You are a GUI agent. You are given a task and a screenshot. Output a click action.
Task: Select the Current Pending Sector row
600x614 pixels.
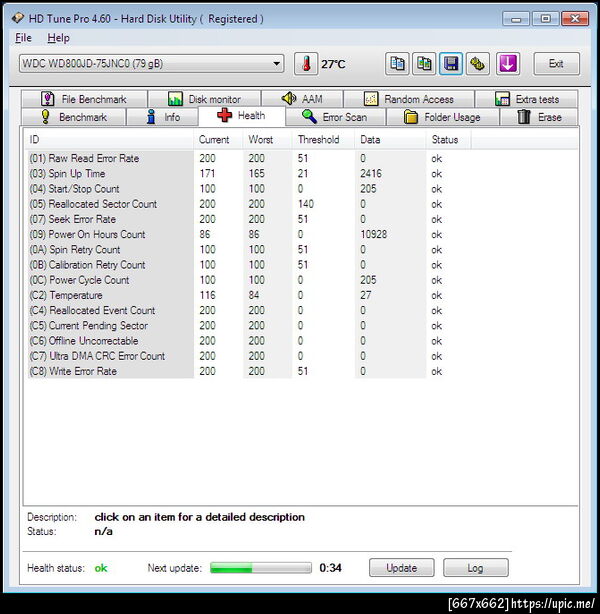pyautogui.click(x=249, y=326)
